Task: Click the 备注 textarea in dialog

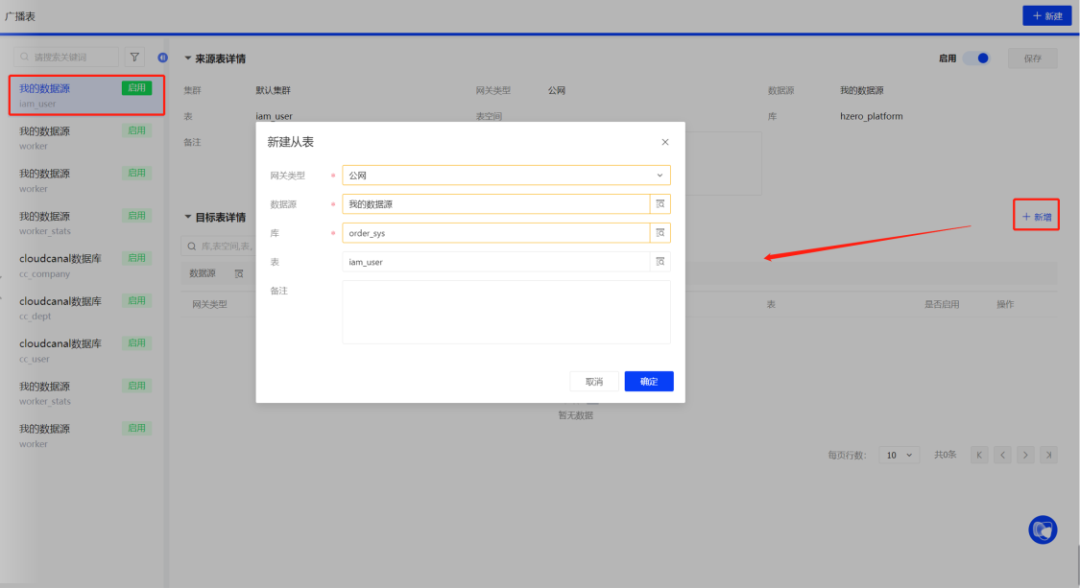Action: 506,312
